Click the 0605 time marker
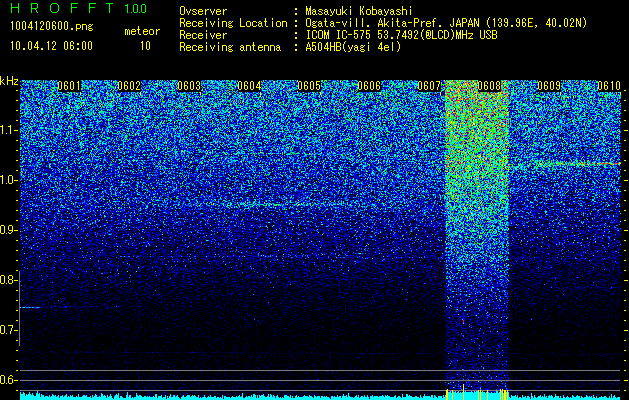This screenshot has width=629, height=400. (x=309, y=86)
